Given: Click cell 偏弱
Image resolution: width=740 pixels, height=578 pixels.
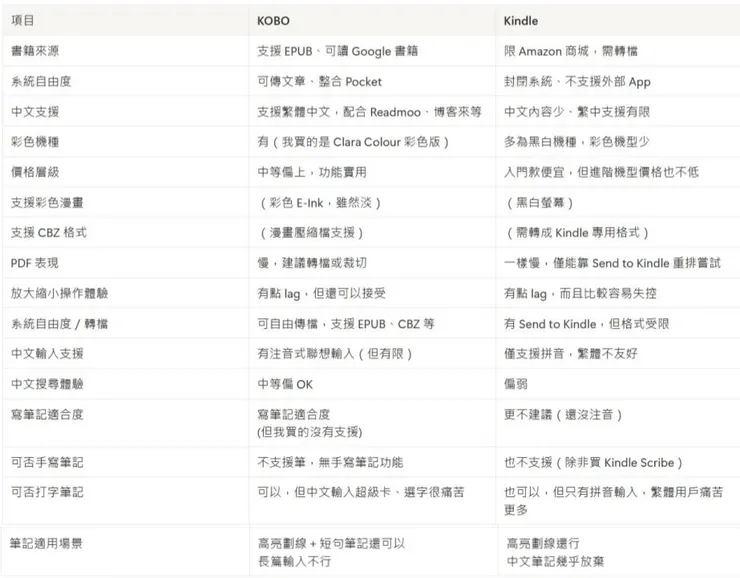Looking at the screenshot, I should (x=516, y=384).
